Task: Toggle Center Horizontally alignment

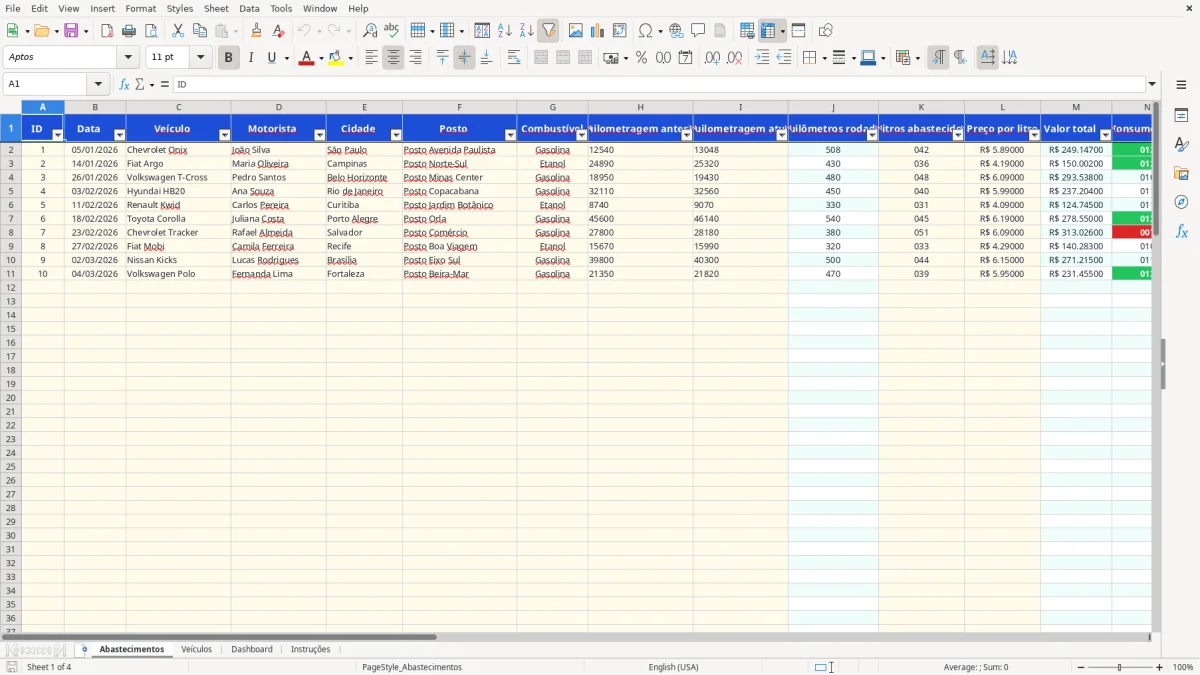Action: point(393,58)
